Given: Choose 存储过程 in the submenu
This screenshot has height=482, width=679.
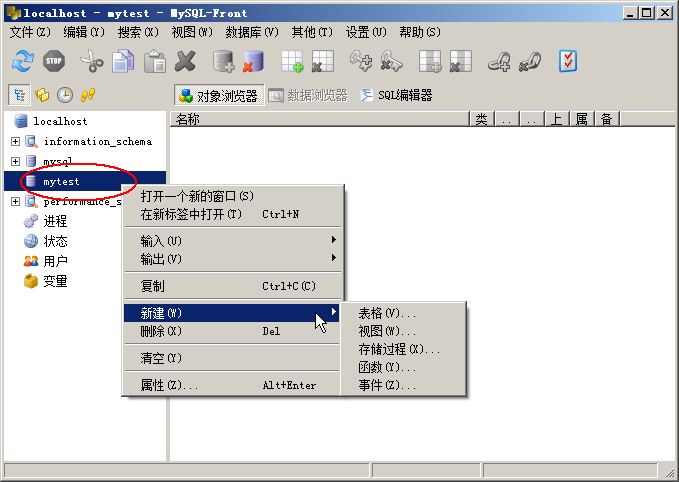Looking at the screenshot, I should coord(403,349).
